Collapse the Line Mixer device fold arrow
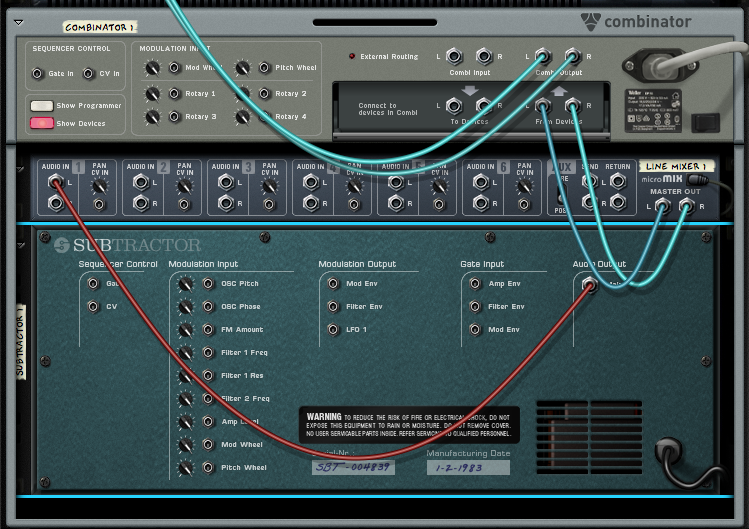The height and width of the screenshot is (529, 749). 20,169
